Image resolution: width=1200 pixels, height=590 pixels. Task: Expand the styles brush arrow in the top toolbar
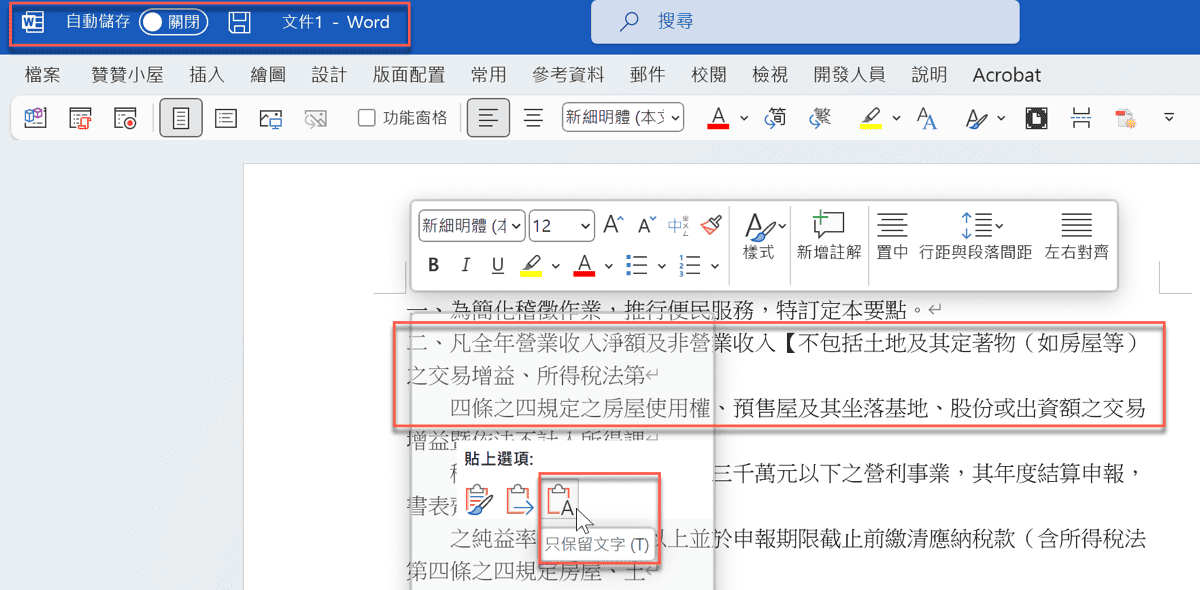[1000, 118]
